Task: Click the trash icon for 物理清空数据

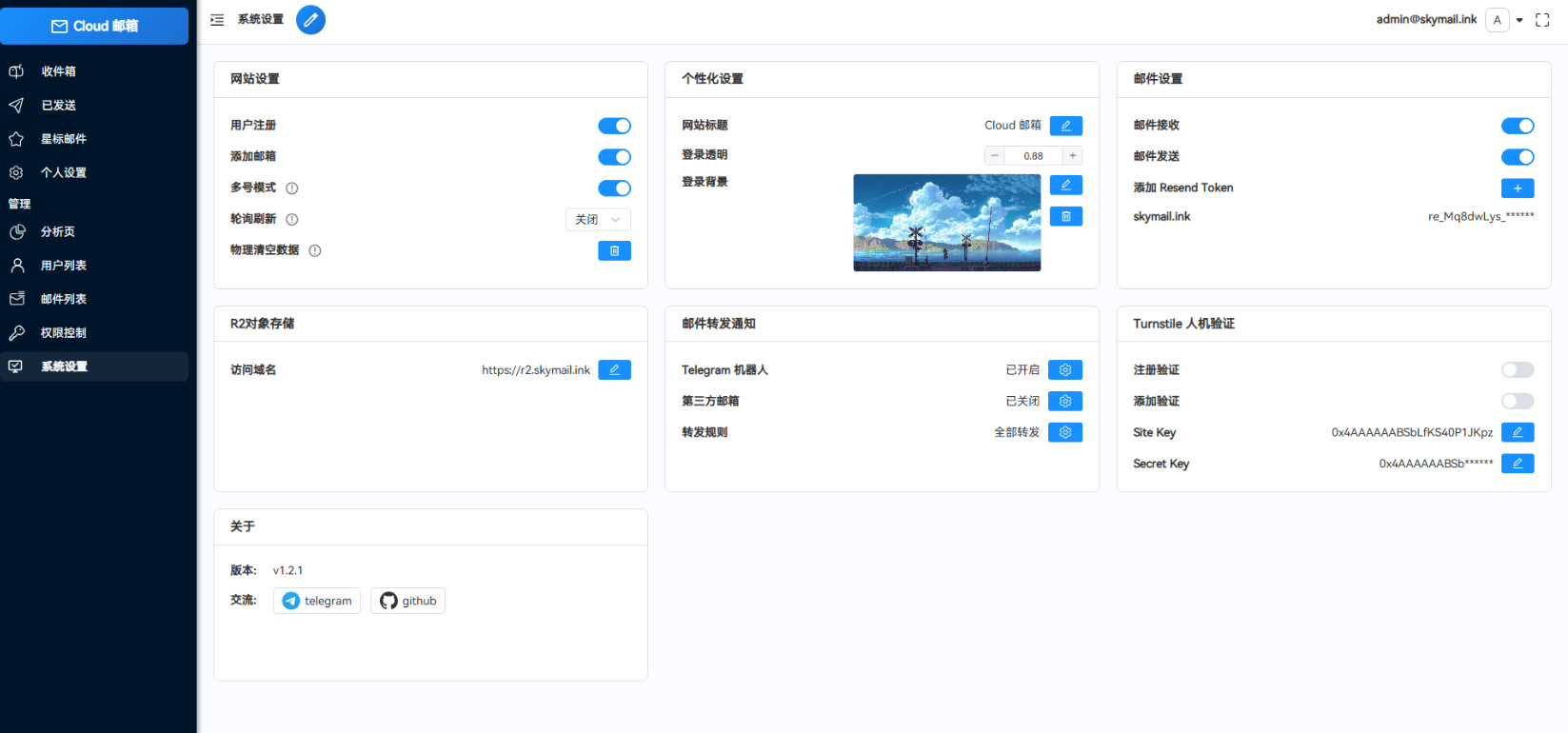Action: pos(614,250)
